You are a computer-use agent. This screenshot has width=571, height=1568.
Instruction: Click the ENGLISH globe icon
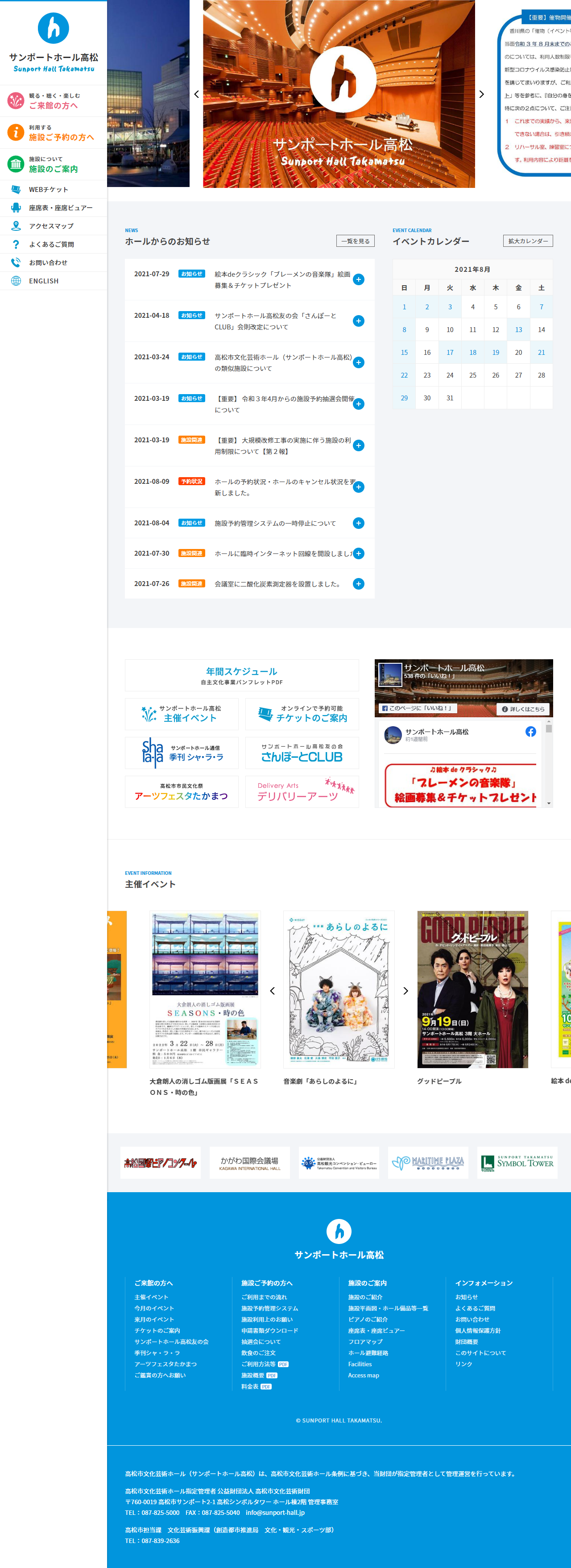click(x=16, y=281)
